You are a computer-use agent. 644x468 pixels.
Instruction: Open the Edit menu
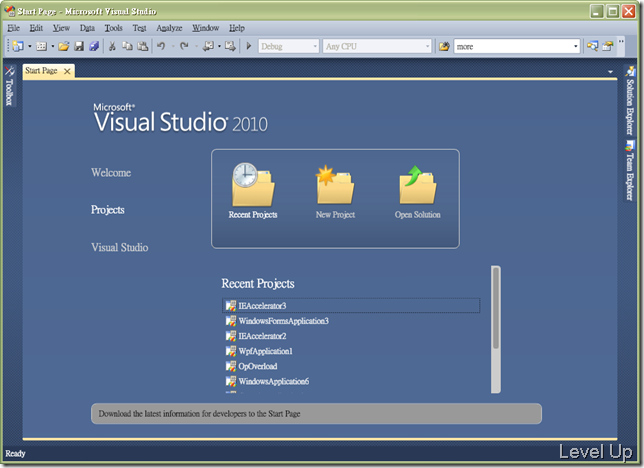(36, 28)
